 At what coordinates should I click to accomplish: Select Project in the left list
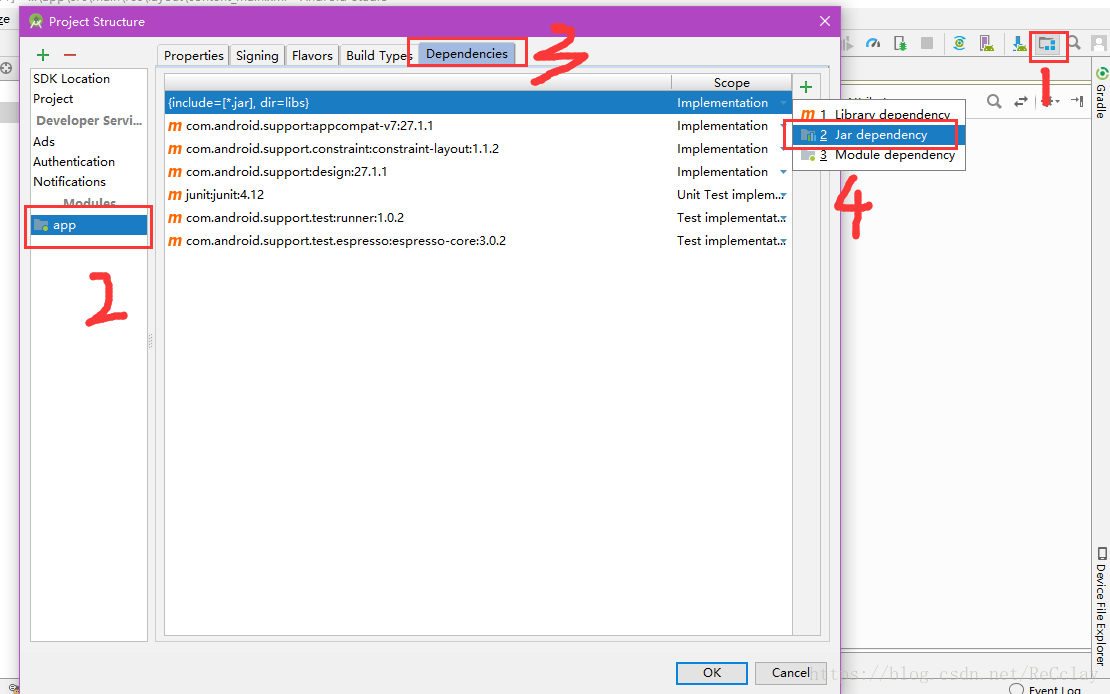(x=53, y=98)
